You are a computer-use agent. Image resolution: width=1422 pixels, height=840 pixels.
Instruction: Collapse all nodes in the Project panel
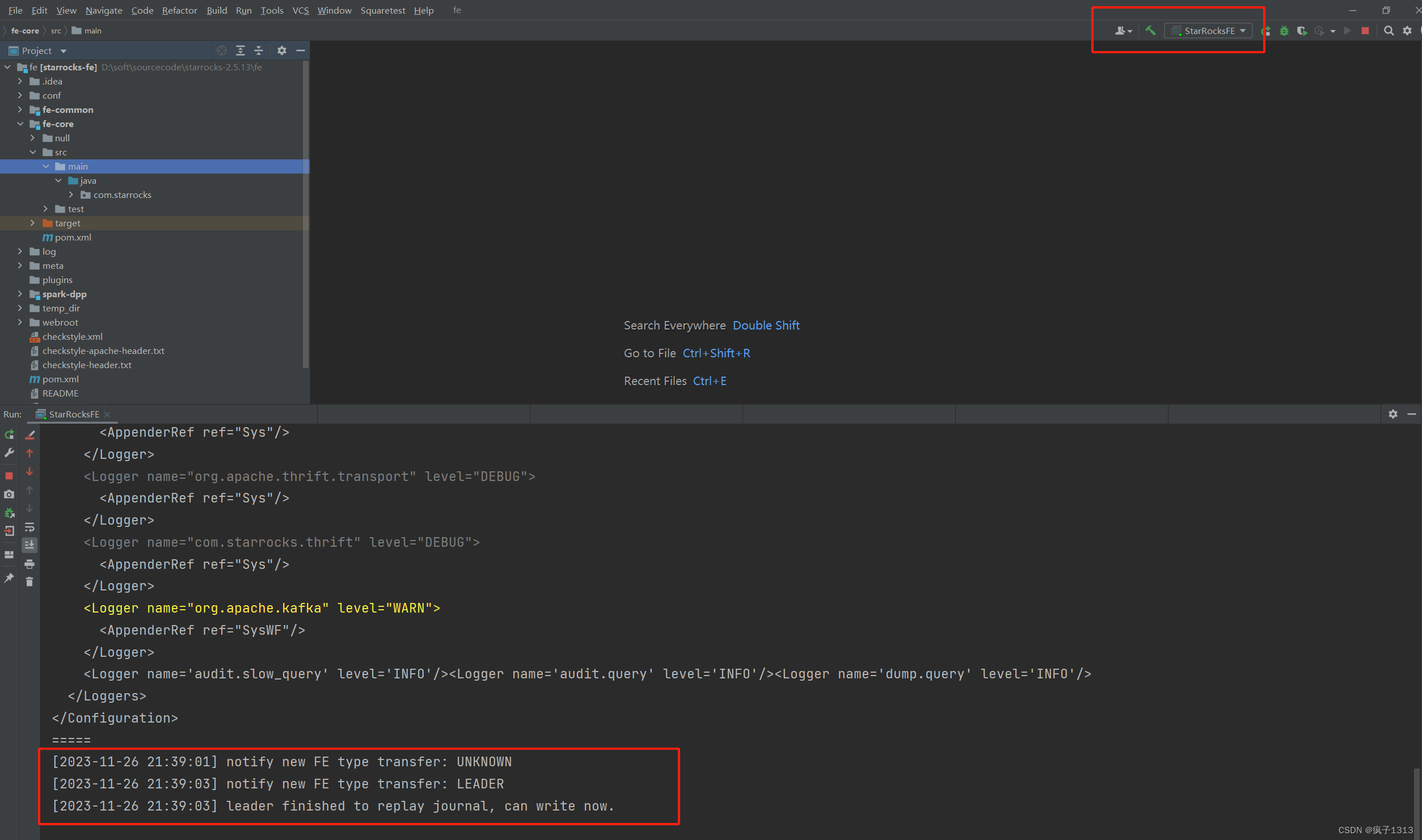259,50
